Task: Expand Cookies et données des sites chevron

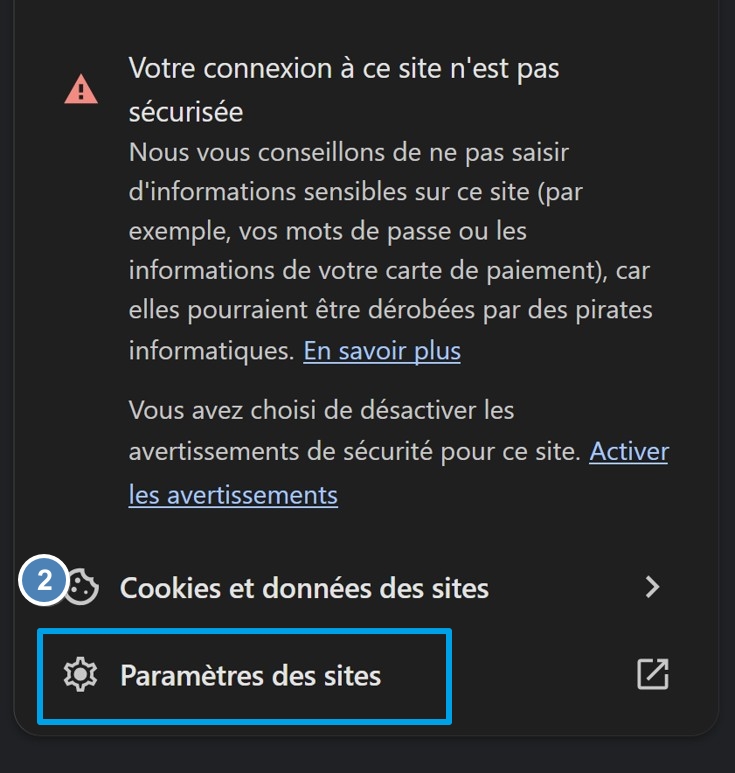Action: (652, 587)
